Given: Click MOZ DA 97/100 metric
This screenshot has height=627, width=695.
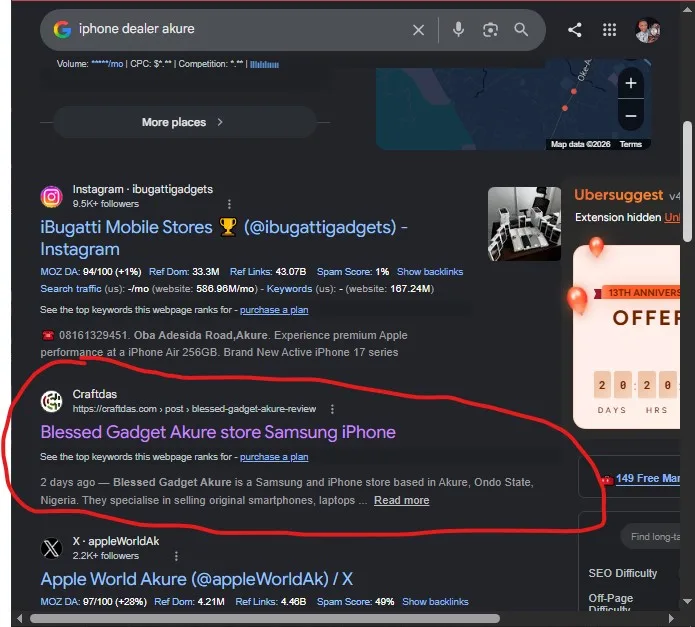Looking at the screenshot, I should (x=94, y=602).
